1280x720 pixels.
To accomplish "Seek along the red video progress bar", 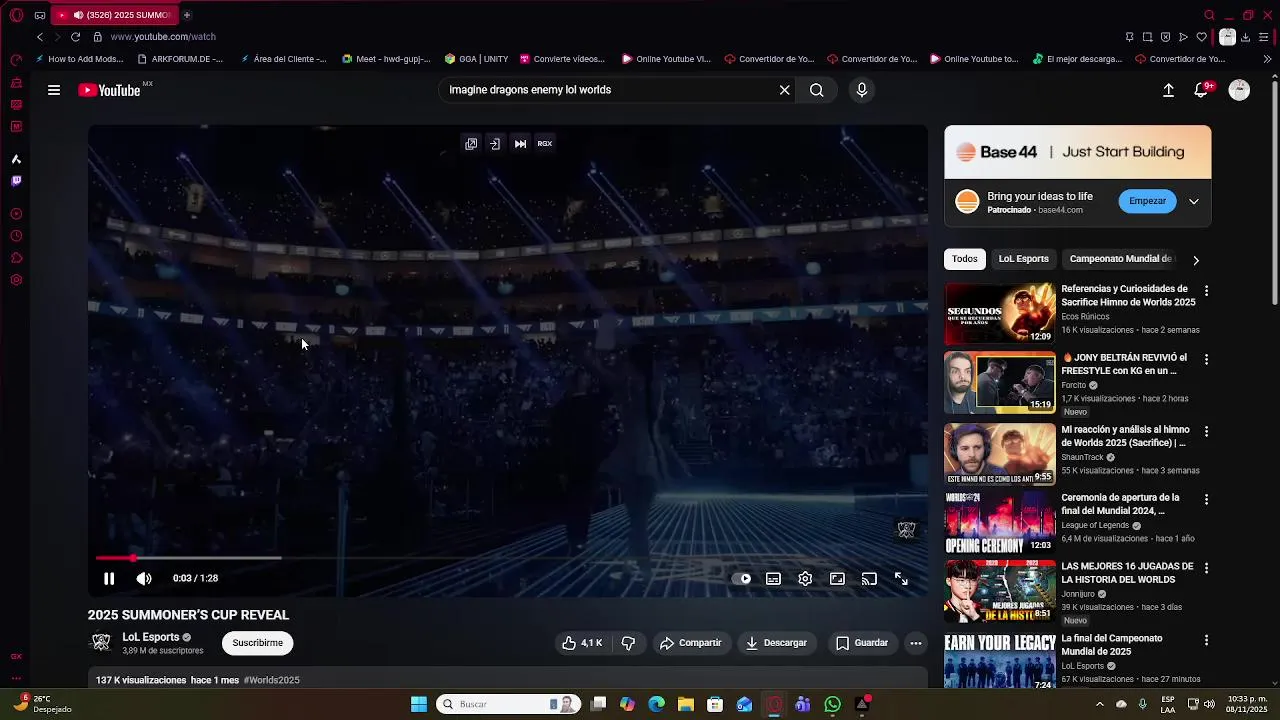I will pyautogui.click(x=510, y=558).
